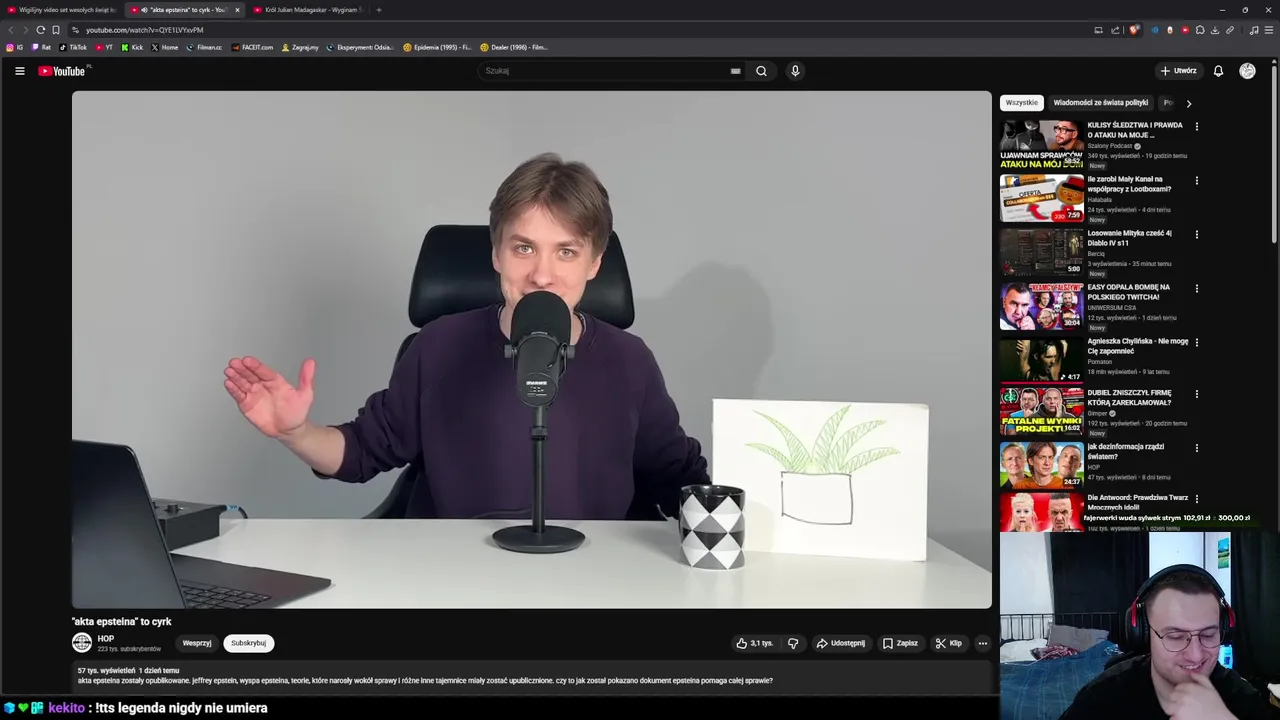Open the FACEIT.com bookmark

click(x=252, y=47)
